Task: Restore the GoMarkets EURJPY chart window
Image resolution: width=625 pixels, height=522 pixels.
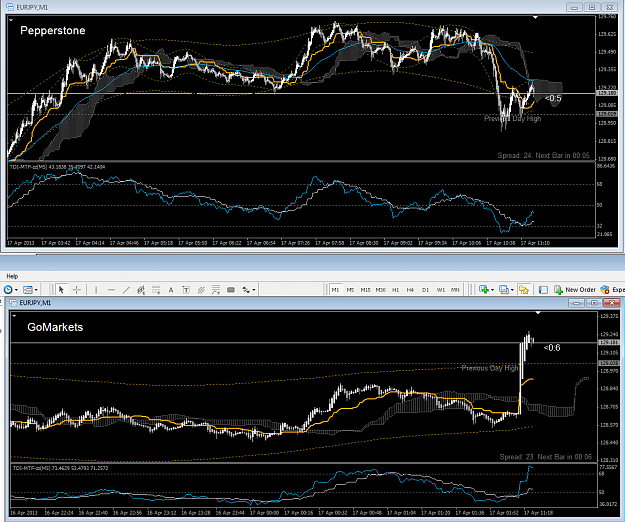Action: (x=594, y=303)
